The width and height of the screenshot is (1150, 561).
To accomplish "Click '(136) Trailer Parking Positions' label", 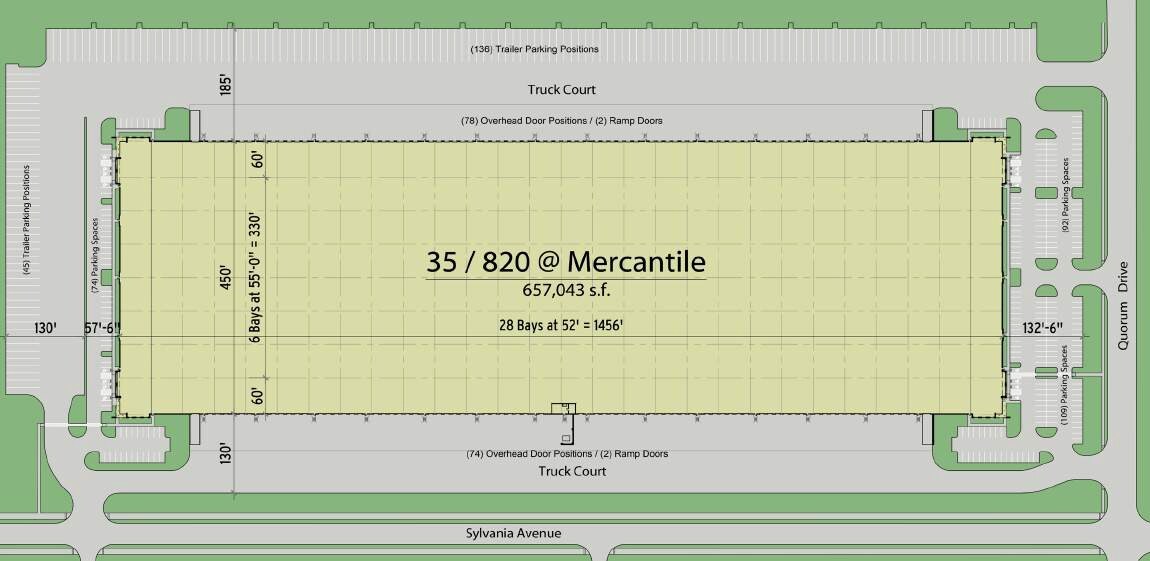I will pos(534,49).
